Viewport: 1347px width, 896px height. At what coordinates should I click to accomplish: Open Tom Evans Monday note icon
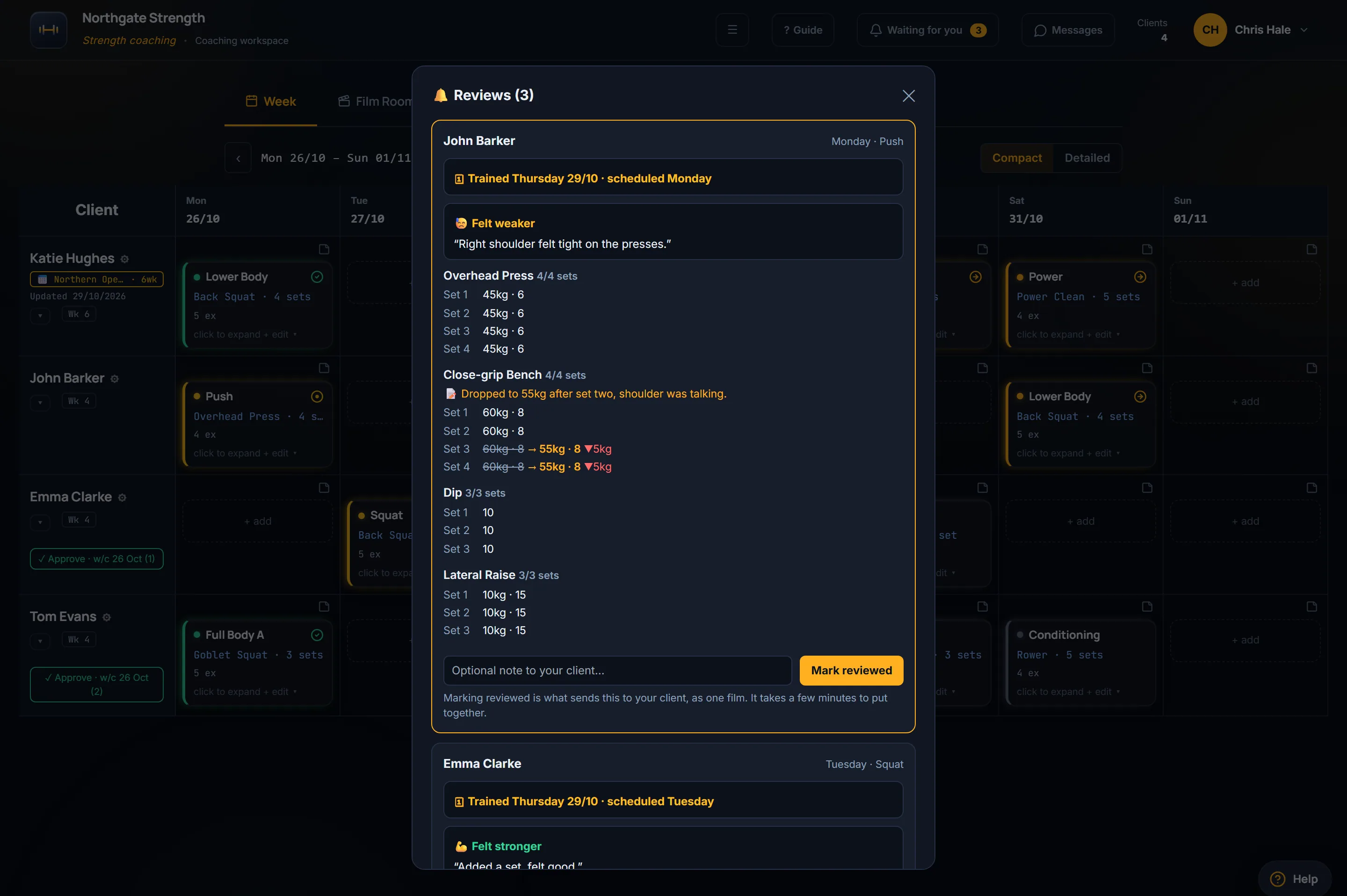[x=324, y=606]
